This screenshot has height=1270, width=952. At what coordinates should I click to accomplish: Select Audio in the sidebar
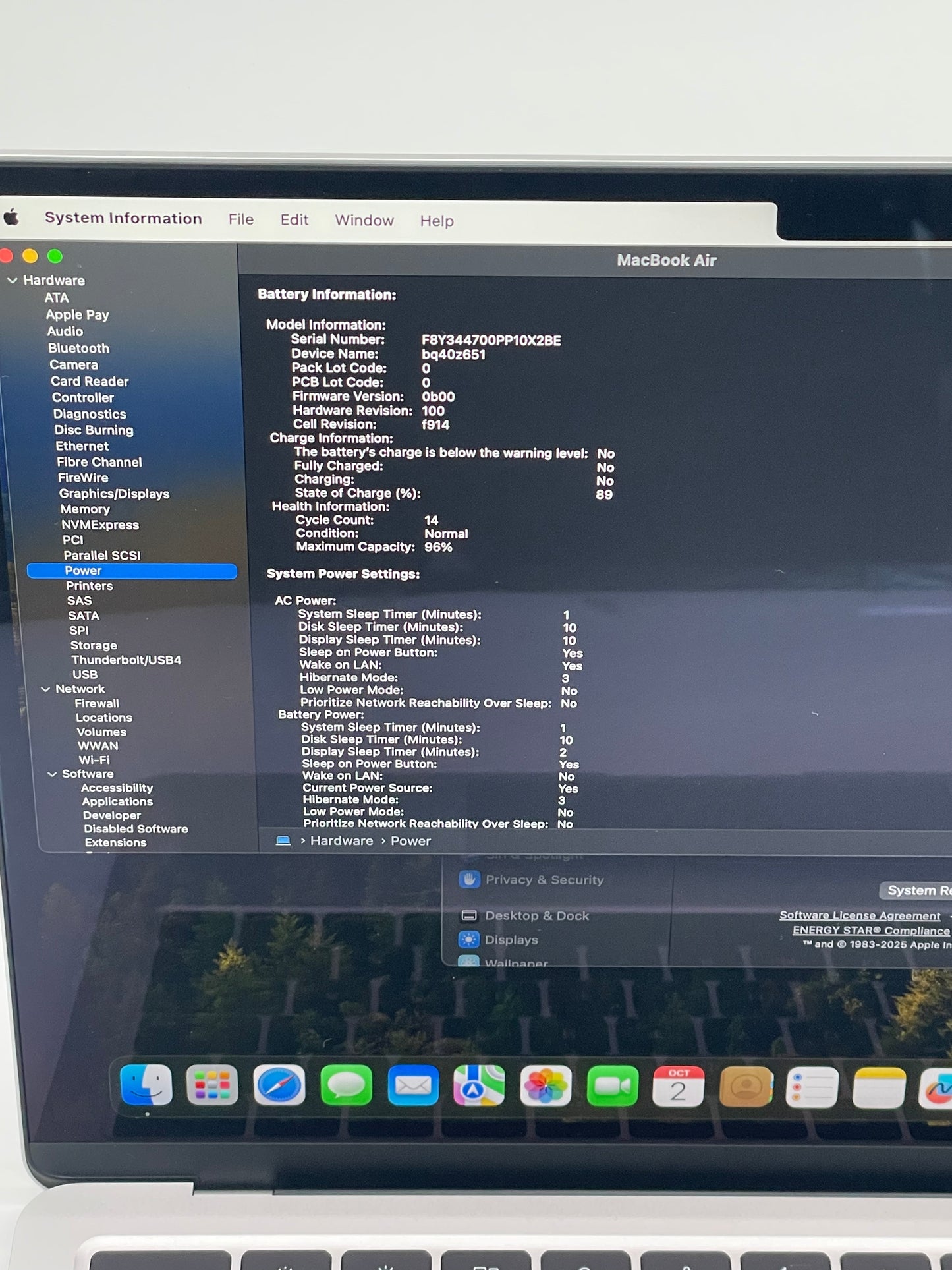pyautogui.click(x=65, y=332)
